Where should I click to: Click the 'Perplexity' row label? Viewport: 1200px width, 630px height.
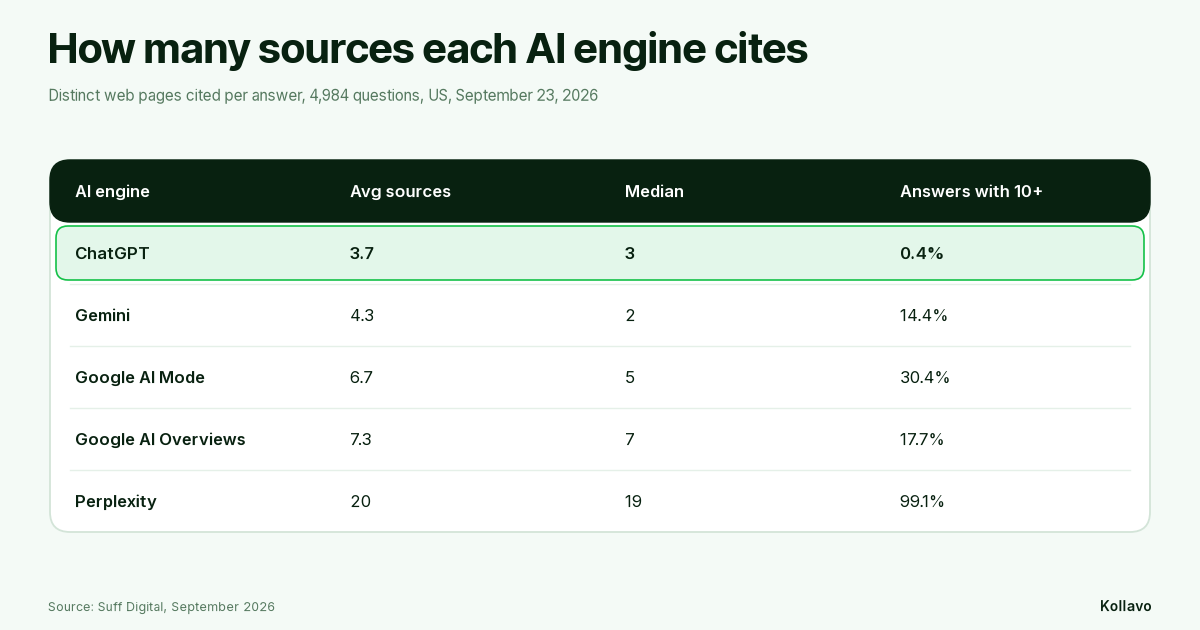point(116,501)
